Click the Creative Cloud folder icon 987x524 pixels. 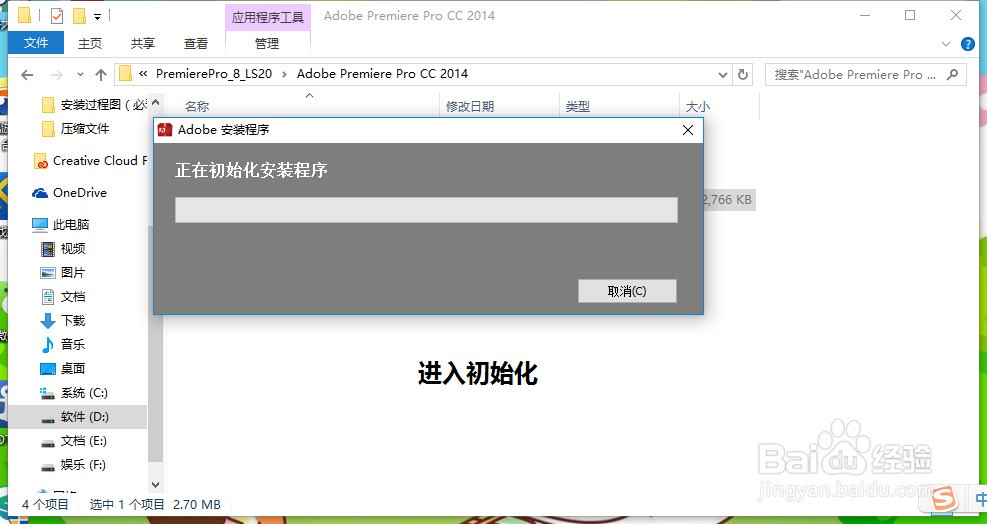[x=40, y=161]
